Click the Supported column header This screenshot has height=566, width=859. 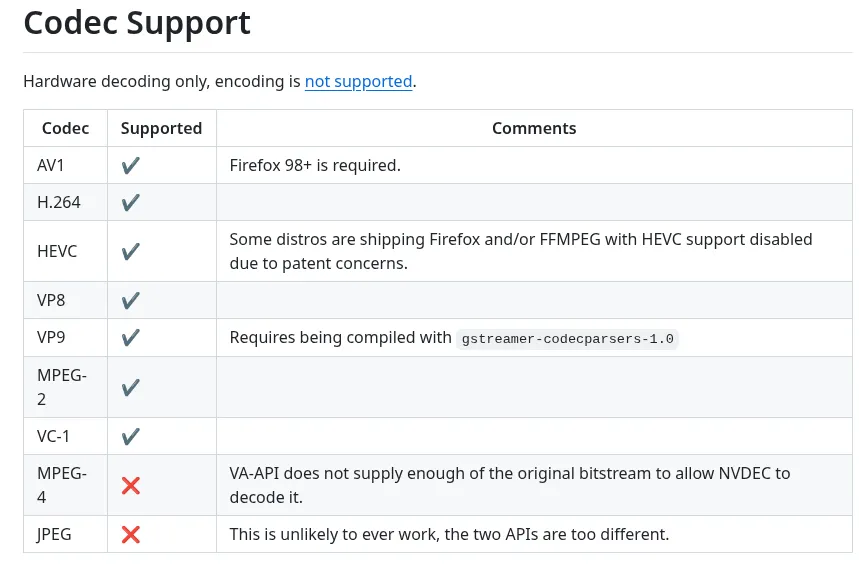161,128
